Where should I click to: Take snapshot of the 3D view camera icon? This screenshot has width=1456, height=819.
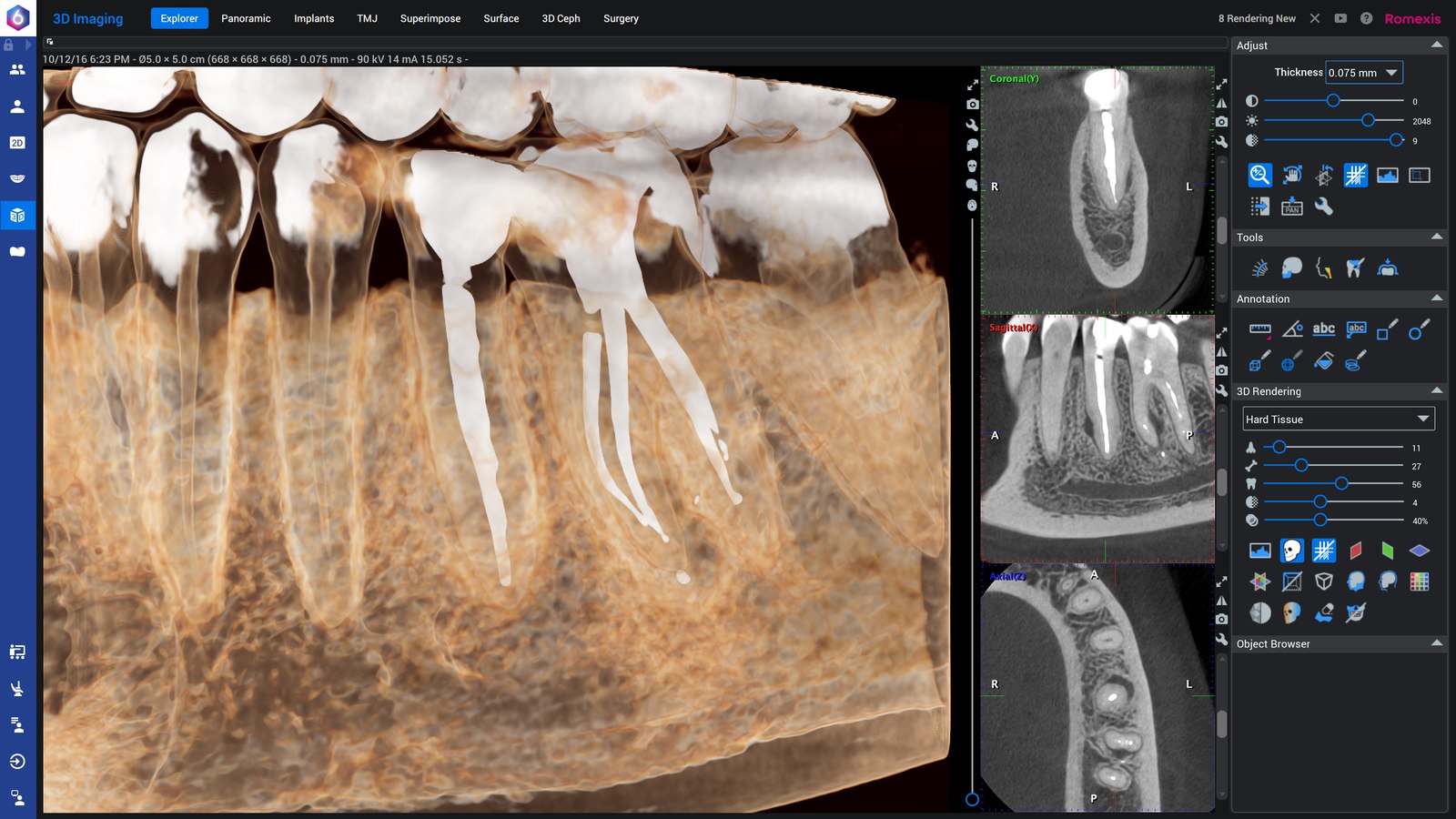point(972,105)
